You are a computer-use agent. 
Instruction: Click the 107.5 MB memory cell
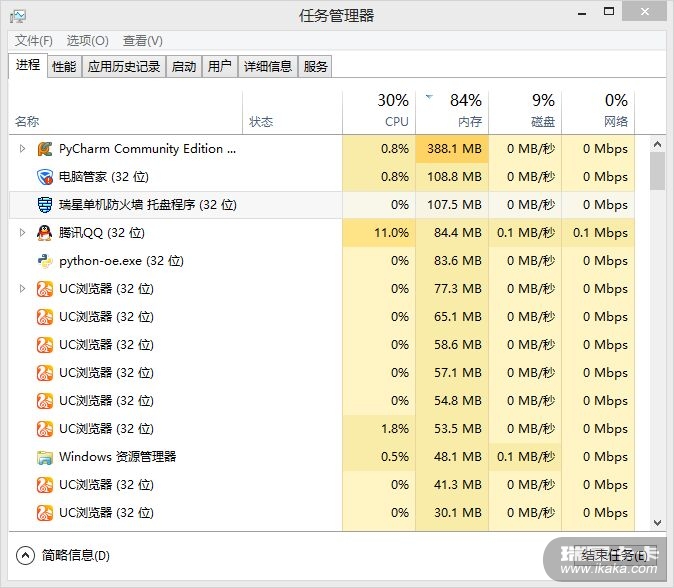pos(452,205)
